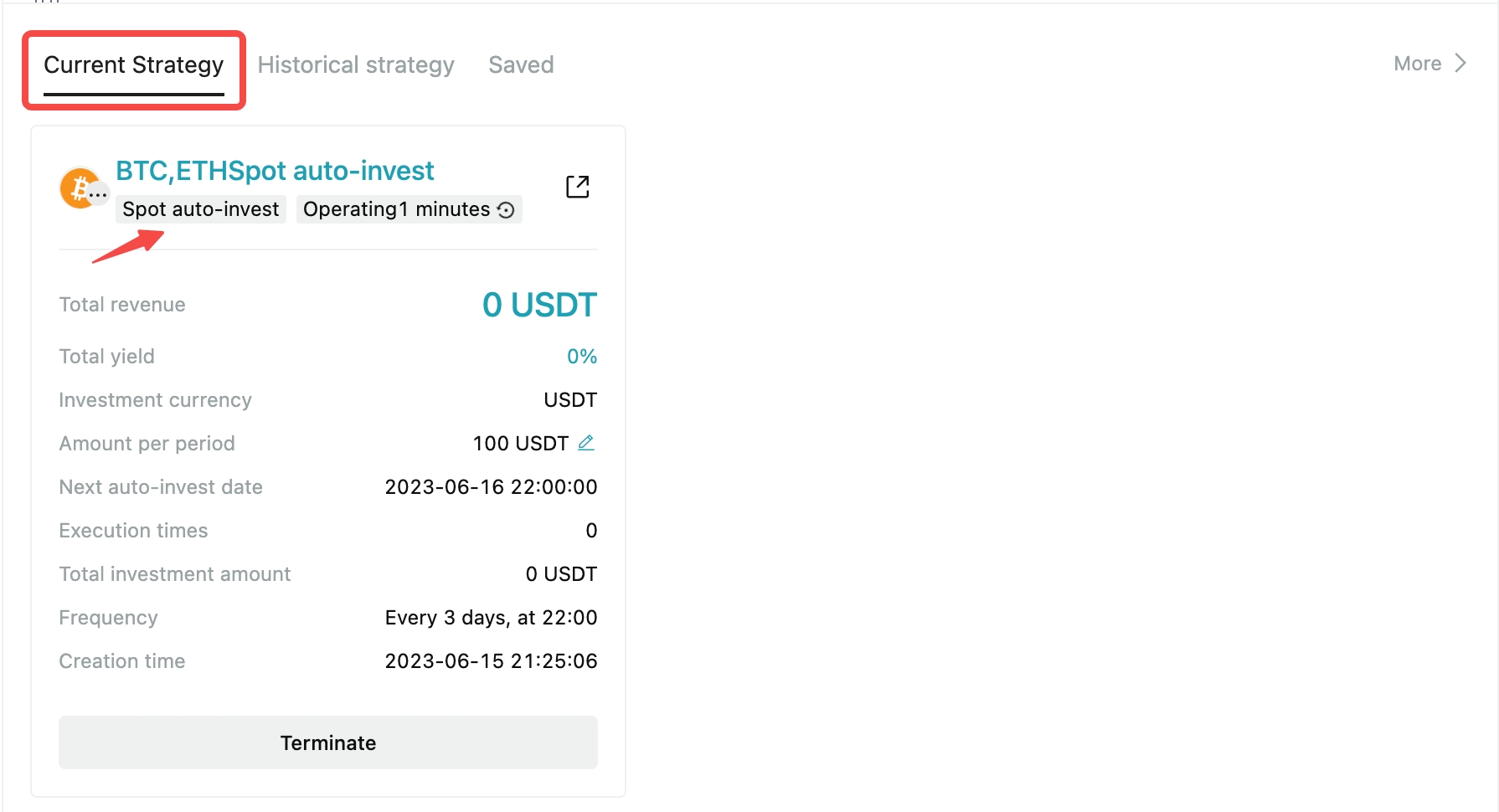
Task: Click the 100 USDT amount value
Action: [520, 443]
